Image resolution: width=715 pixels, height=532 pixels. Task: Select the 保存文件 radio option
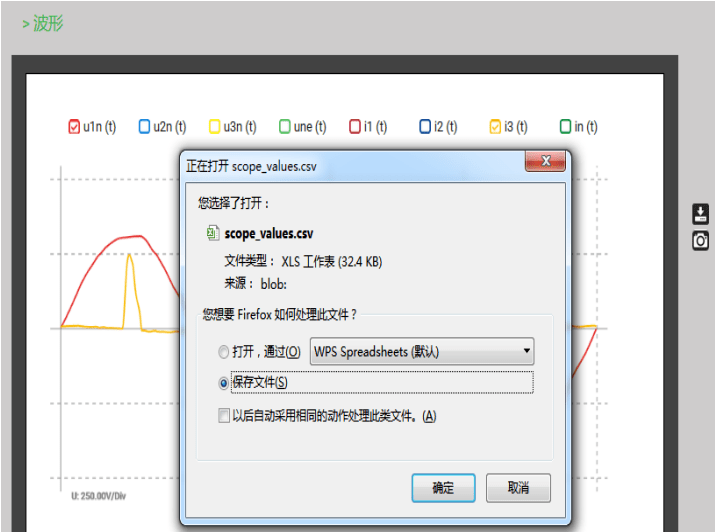pos(223,383)
